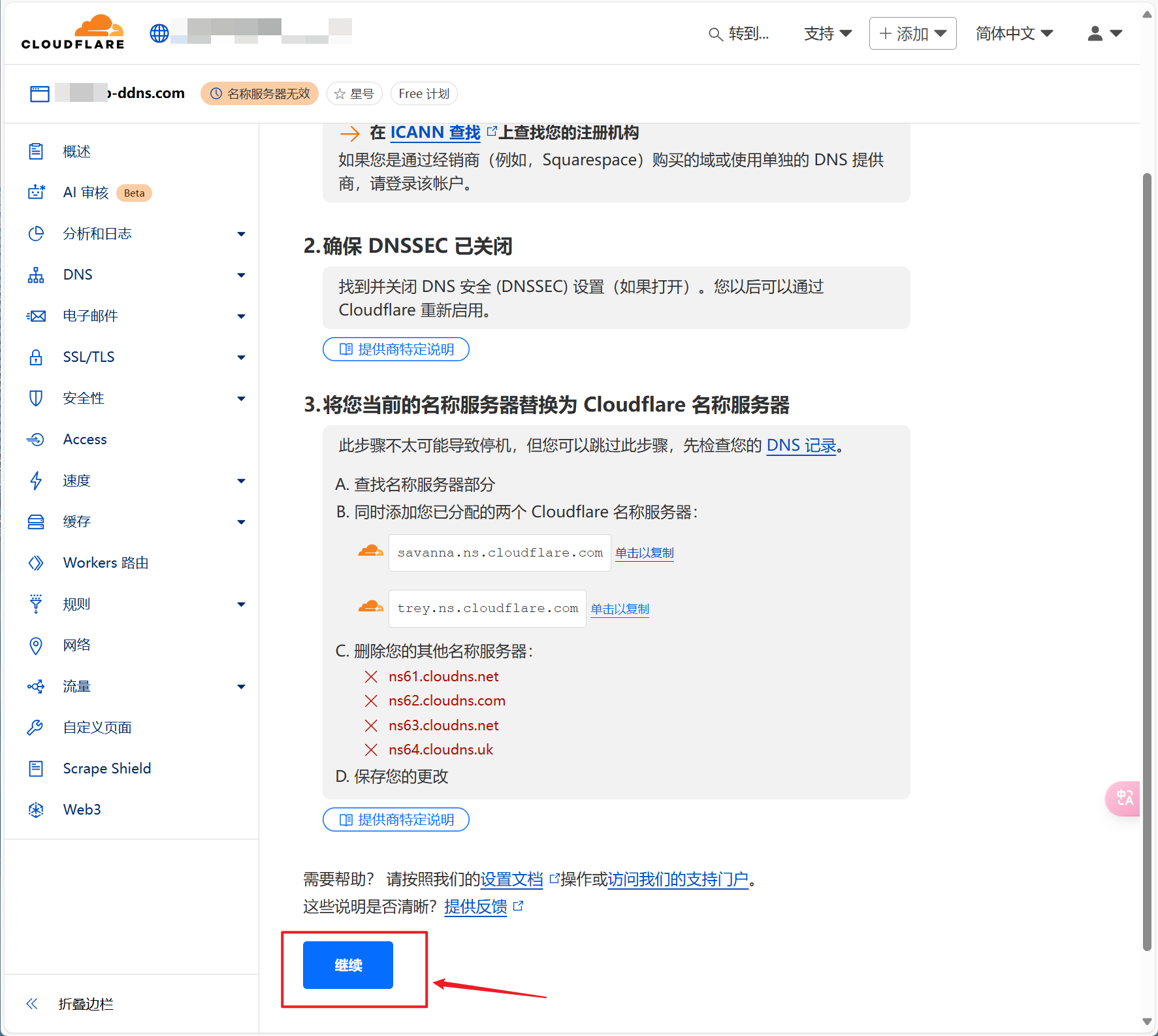The height and width of the screenshot is (1036, 1158).
Task: Click the 电子邮件 envelope icon
Action: [x=36, y=316]
